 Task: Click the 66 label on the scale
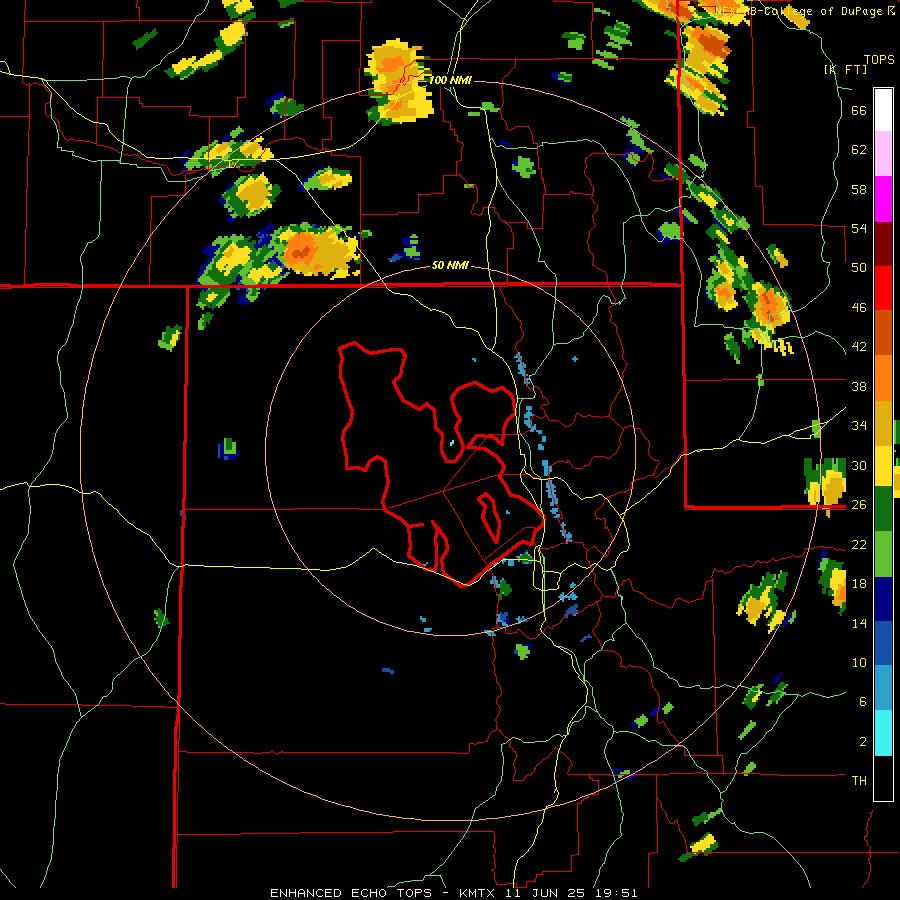[x=859, y=110]
